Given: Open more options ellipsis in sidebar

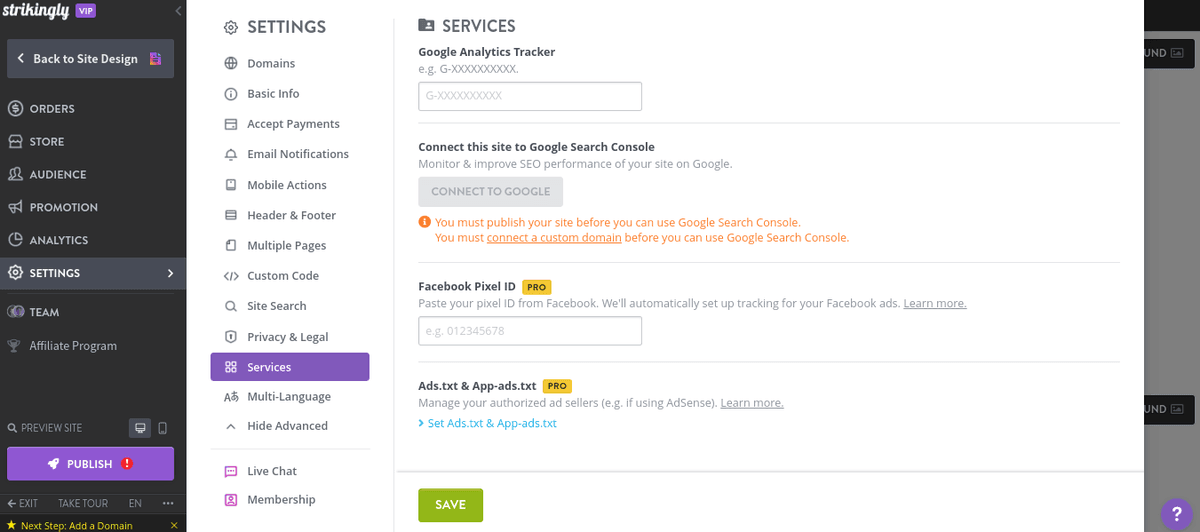Looking at the screenshot, I should (x=168, y=503).
